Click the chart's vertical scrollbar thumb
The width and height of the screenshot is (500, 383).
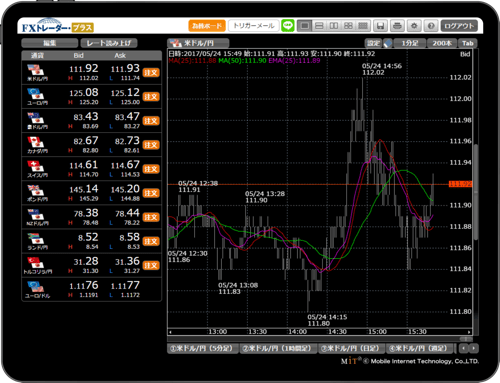[x=476, y=192]
